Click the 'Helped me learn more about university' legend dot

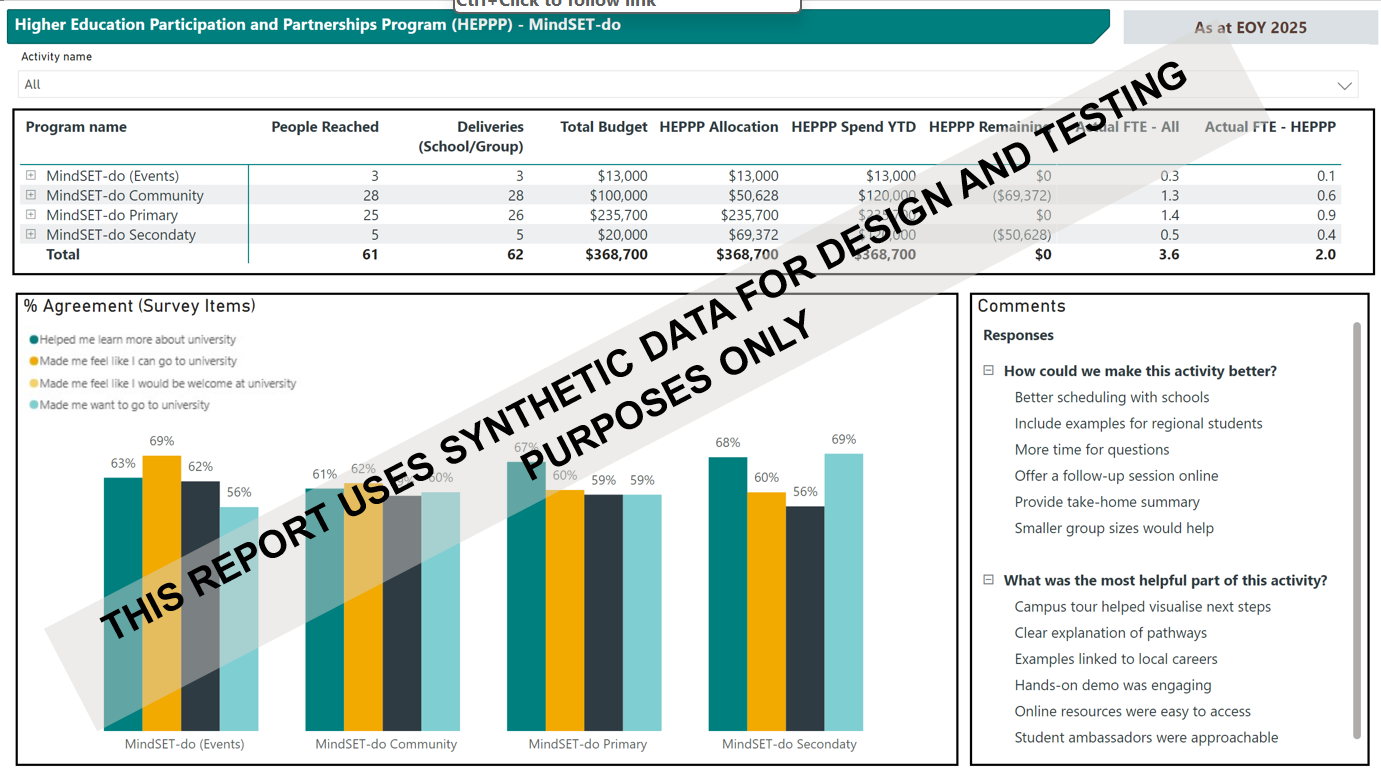pyautogui.click(x=34, y=340)
